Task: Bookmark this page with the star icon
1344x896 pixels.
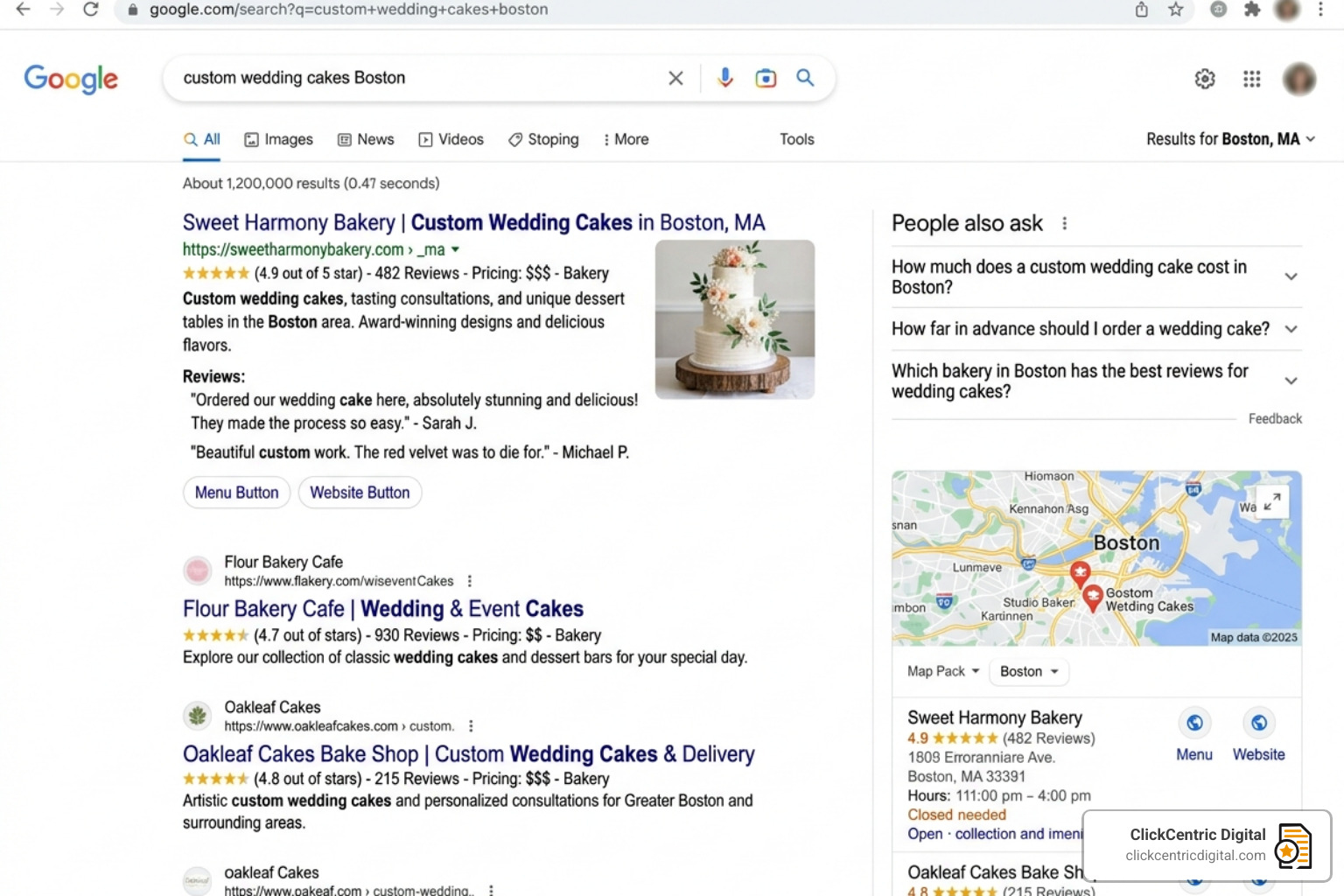Action: (1176, 10)
